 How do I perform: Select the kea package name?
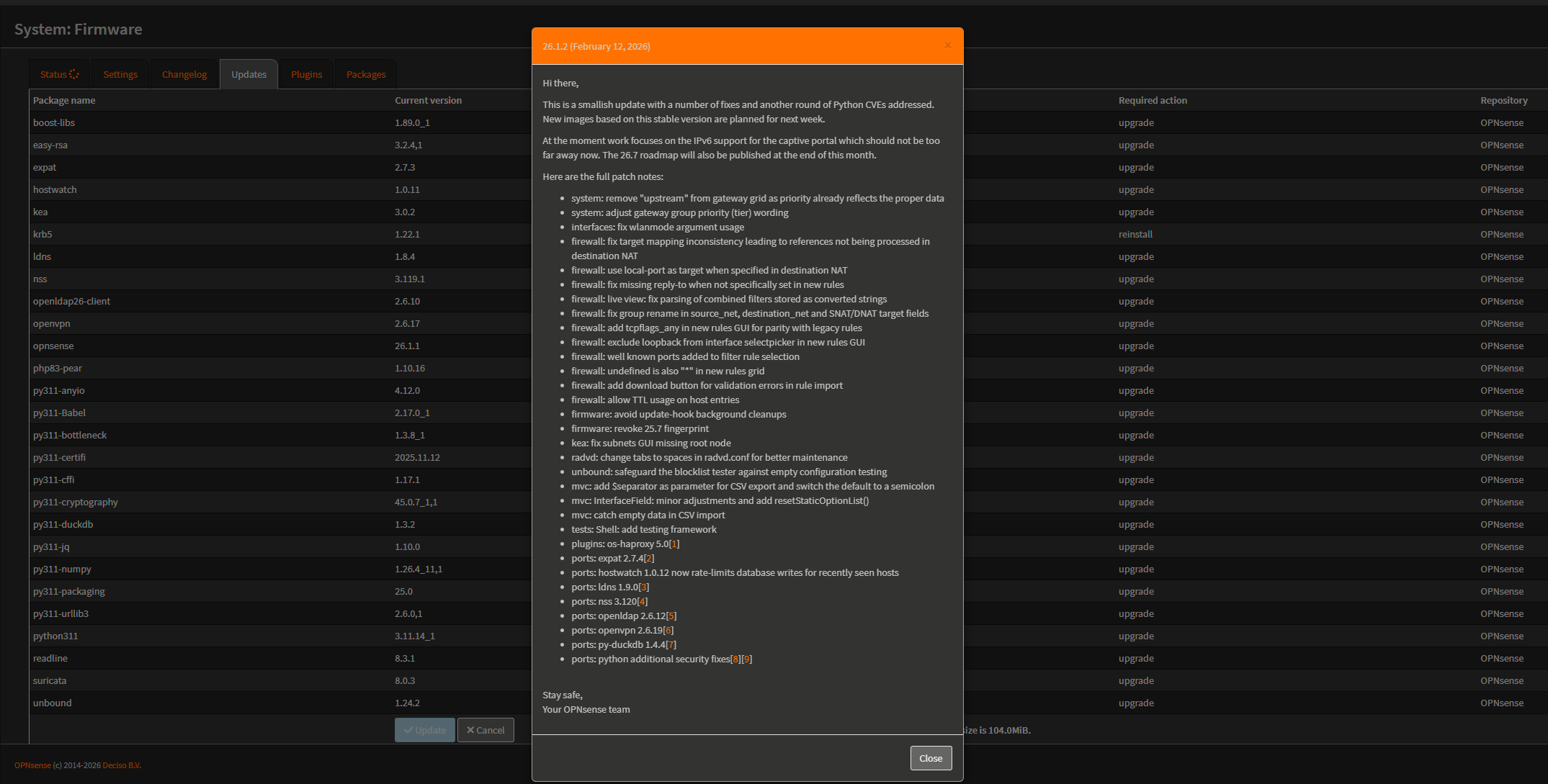coord(40,212)
